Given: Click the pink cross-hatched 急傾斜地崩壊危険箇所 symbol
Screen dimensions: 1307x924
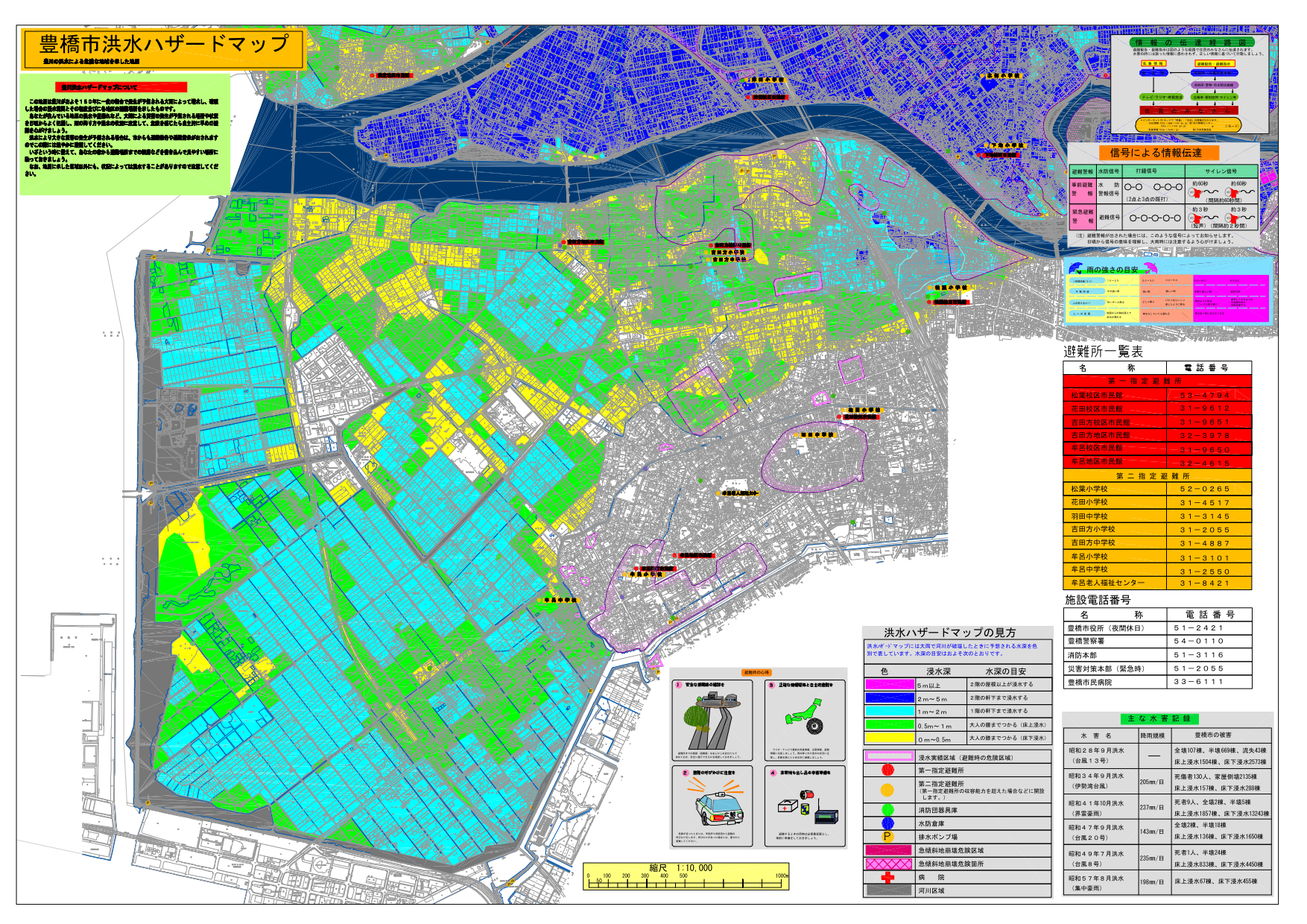Looking at the screenshot, I should (888, 864).
